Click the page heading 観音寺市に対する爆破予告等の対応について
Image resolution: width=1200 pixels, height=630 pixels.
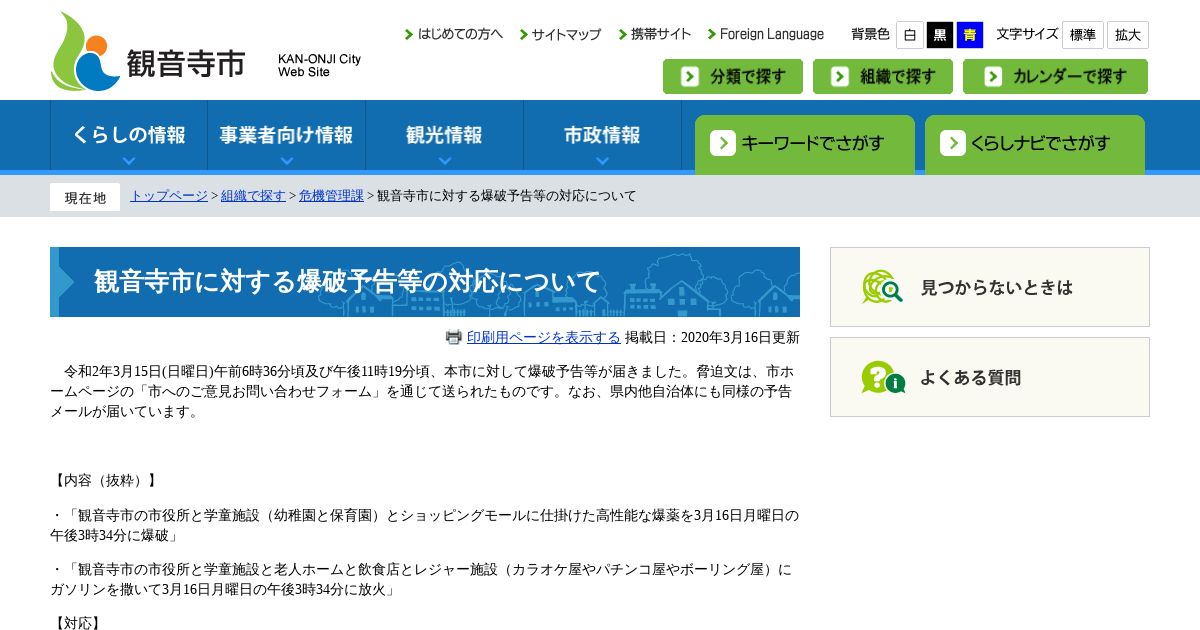point(347,282)
